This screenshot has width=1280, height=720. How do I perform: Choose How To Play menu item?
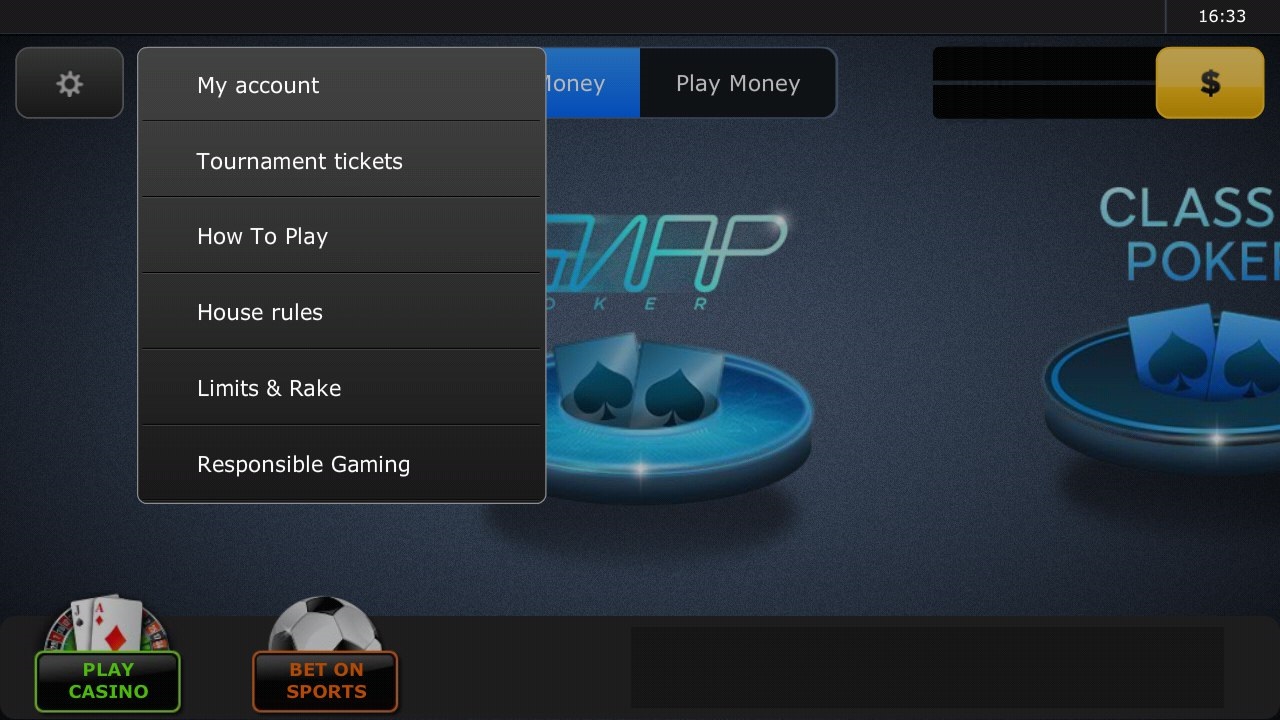click(341, 236)
